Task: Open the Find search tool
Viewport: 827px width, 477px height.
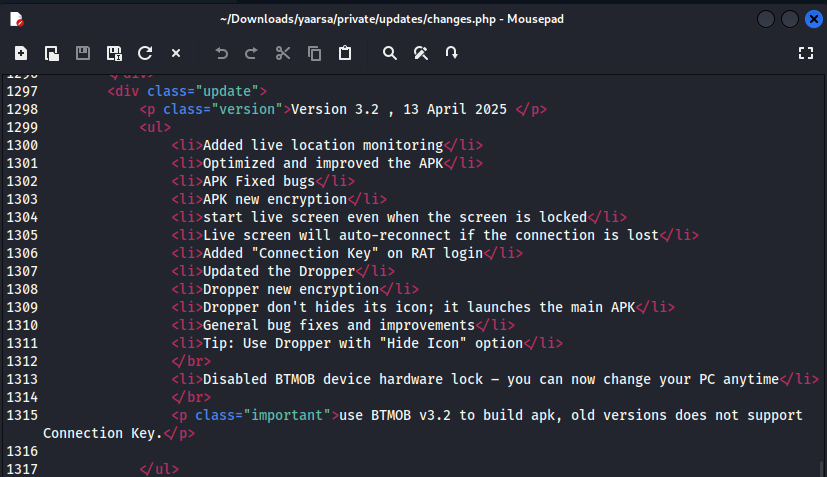Action: [390, 53]
